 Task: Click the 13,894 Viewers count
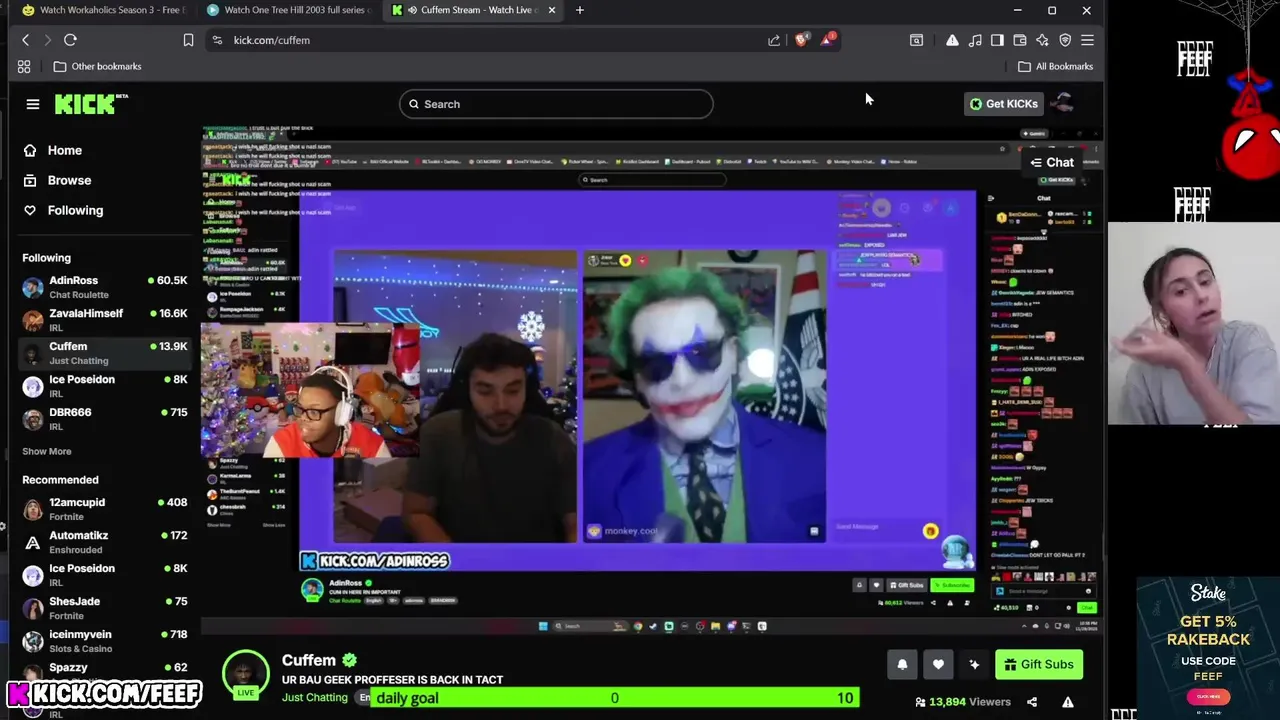click(x=962, y=702)
